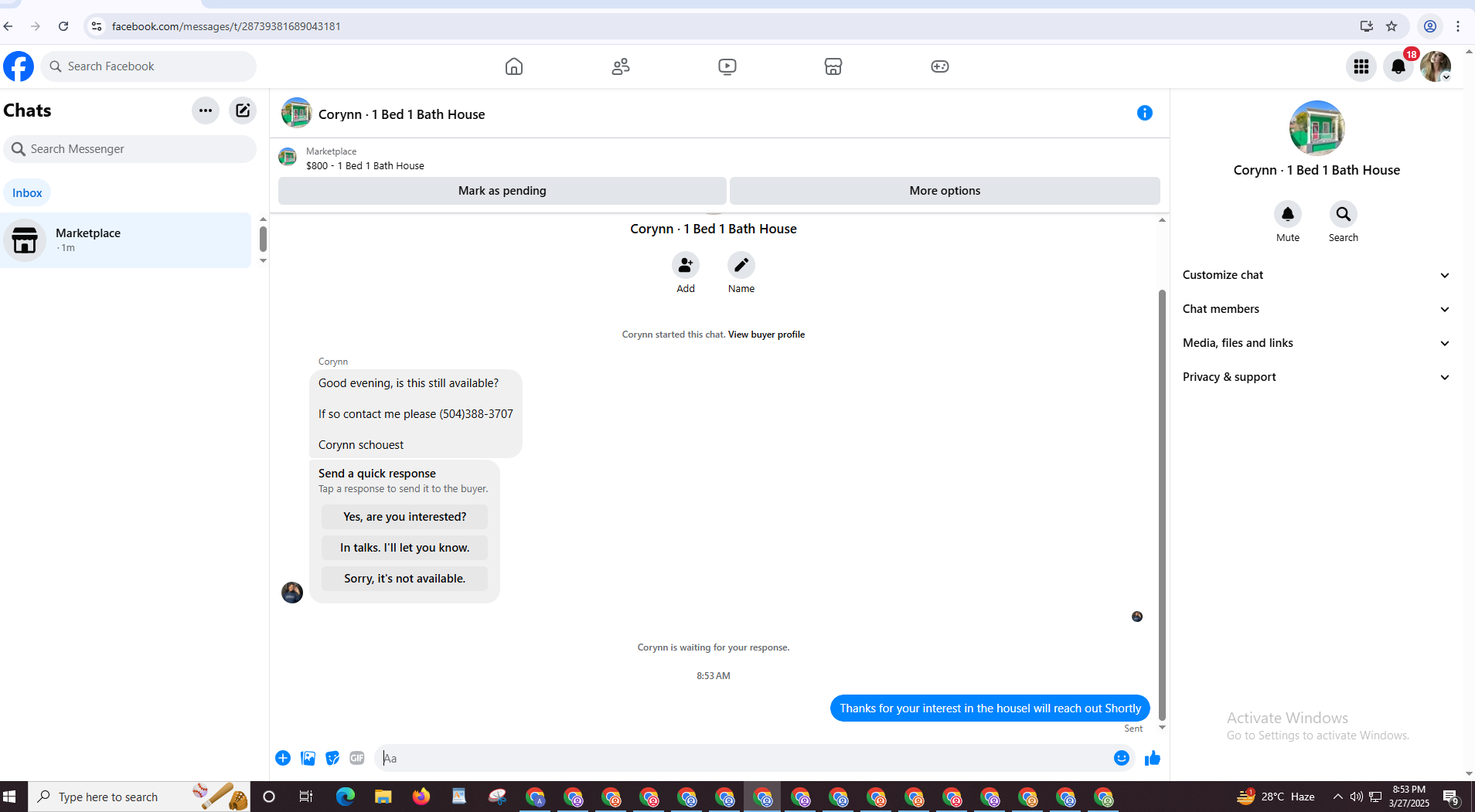
Task: Click More options button
Action: (x=945, y=191)
